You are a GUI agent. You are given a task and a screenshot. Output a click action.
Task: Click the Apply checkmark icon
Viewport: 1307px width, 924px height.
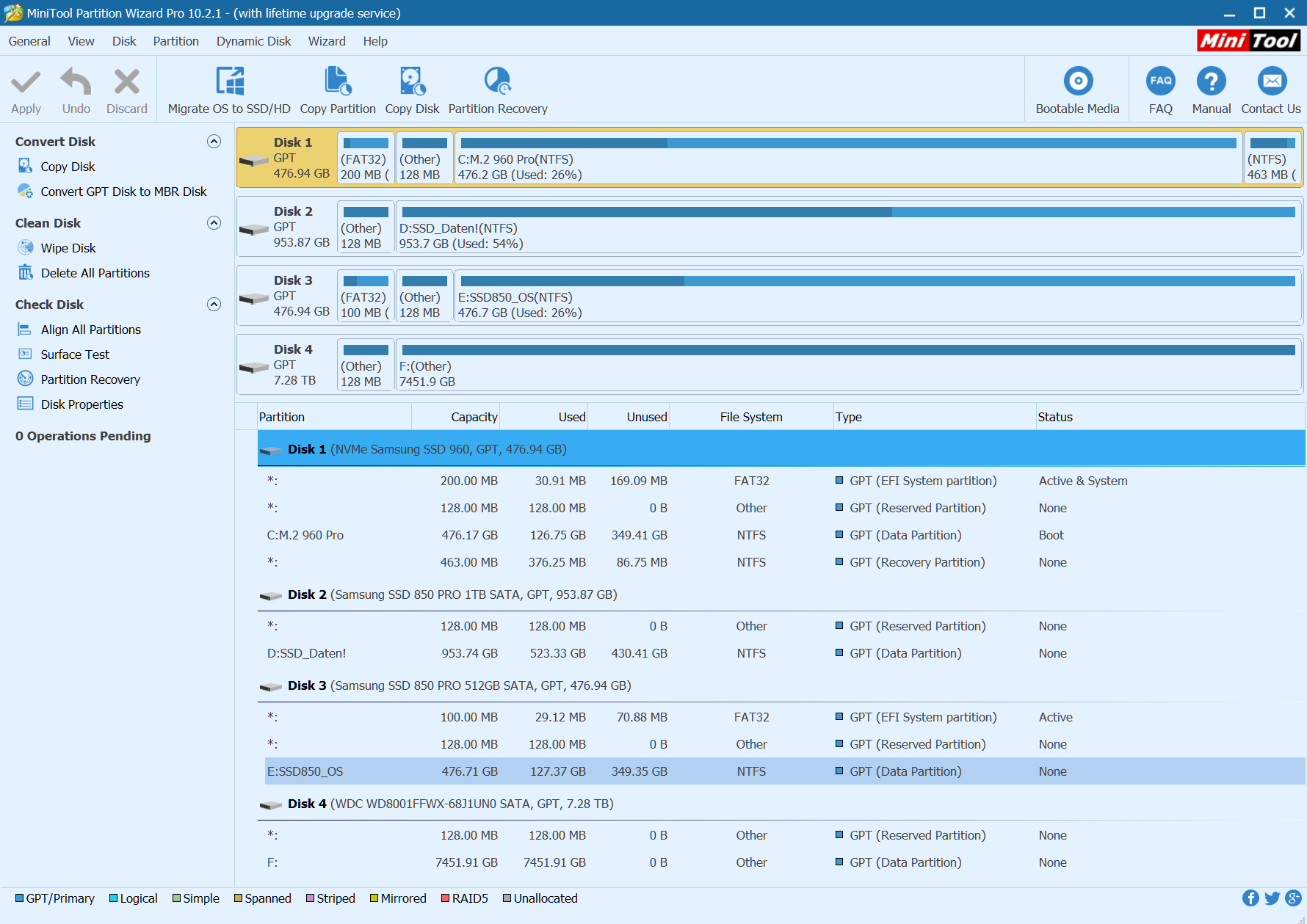[26, 81]
